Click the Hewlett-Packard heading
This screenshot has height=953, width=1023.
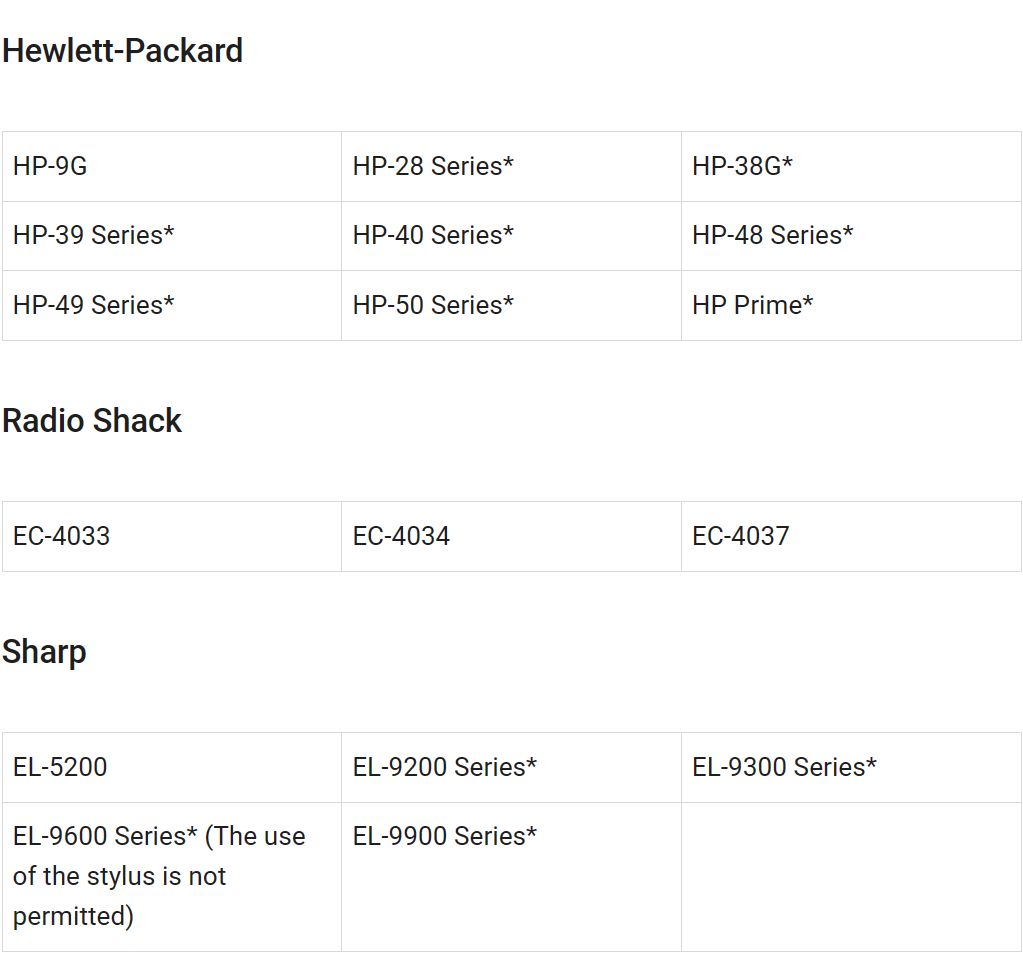pos(123,51)
